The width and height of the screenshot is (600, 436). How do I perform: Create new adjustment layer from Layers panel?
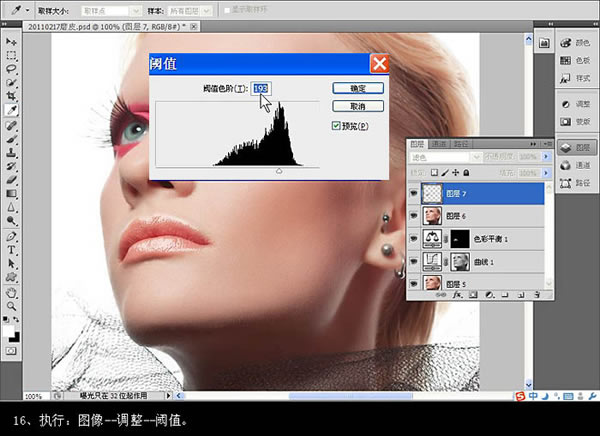(489, 295)
